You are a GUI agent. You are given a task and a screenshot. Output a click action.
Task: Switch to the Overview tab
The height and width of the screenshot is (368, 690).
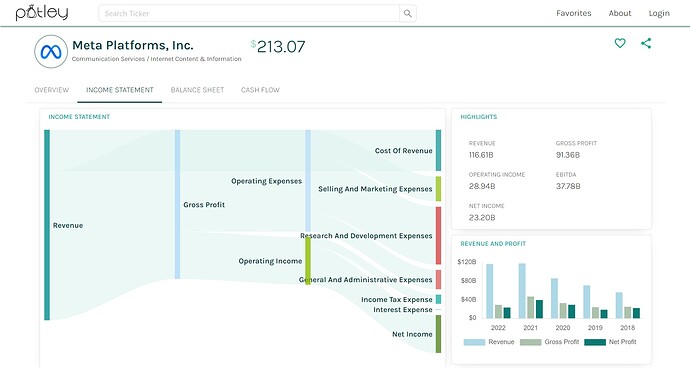point(51,90)
